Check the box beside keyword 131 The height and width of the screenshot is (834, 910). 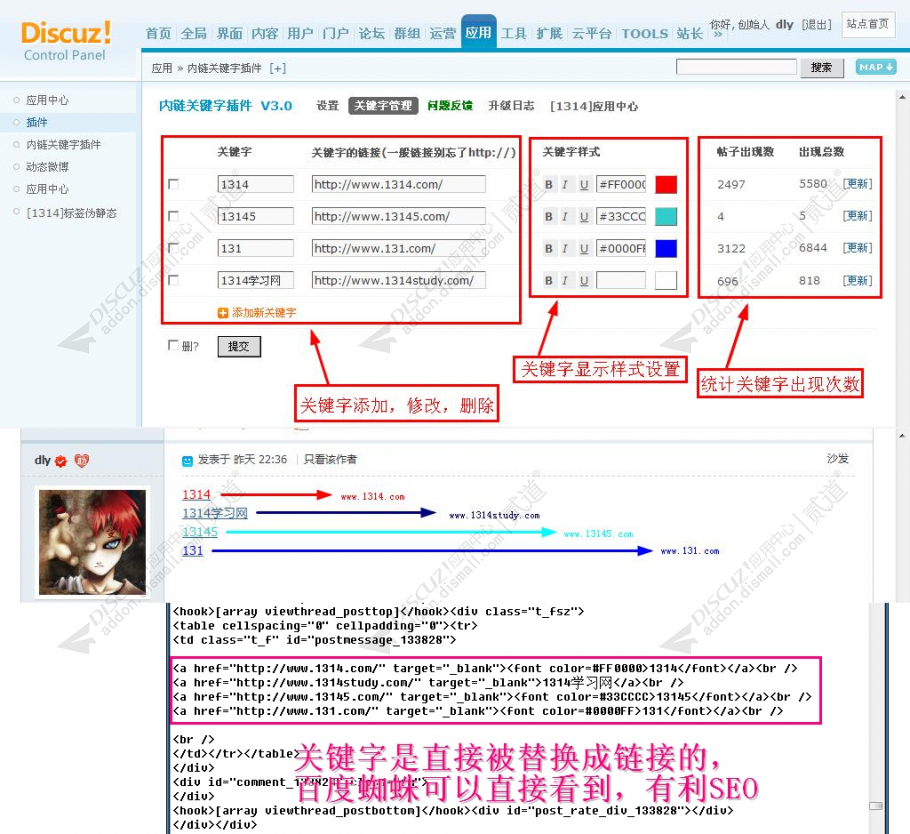[173, 247]
